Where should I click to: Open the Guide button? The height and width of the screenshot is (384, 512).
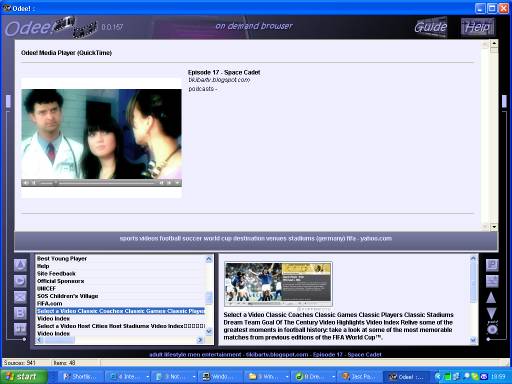431,27
